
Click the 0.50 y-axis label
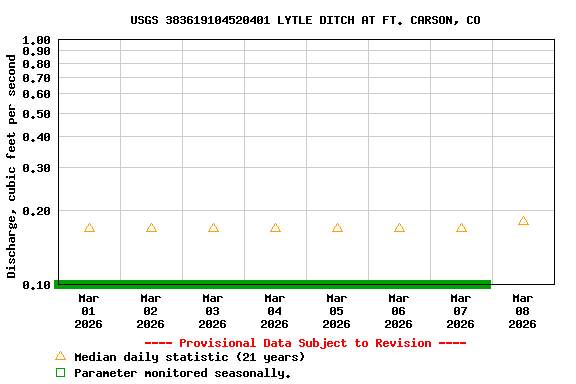36,114
